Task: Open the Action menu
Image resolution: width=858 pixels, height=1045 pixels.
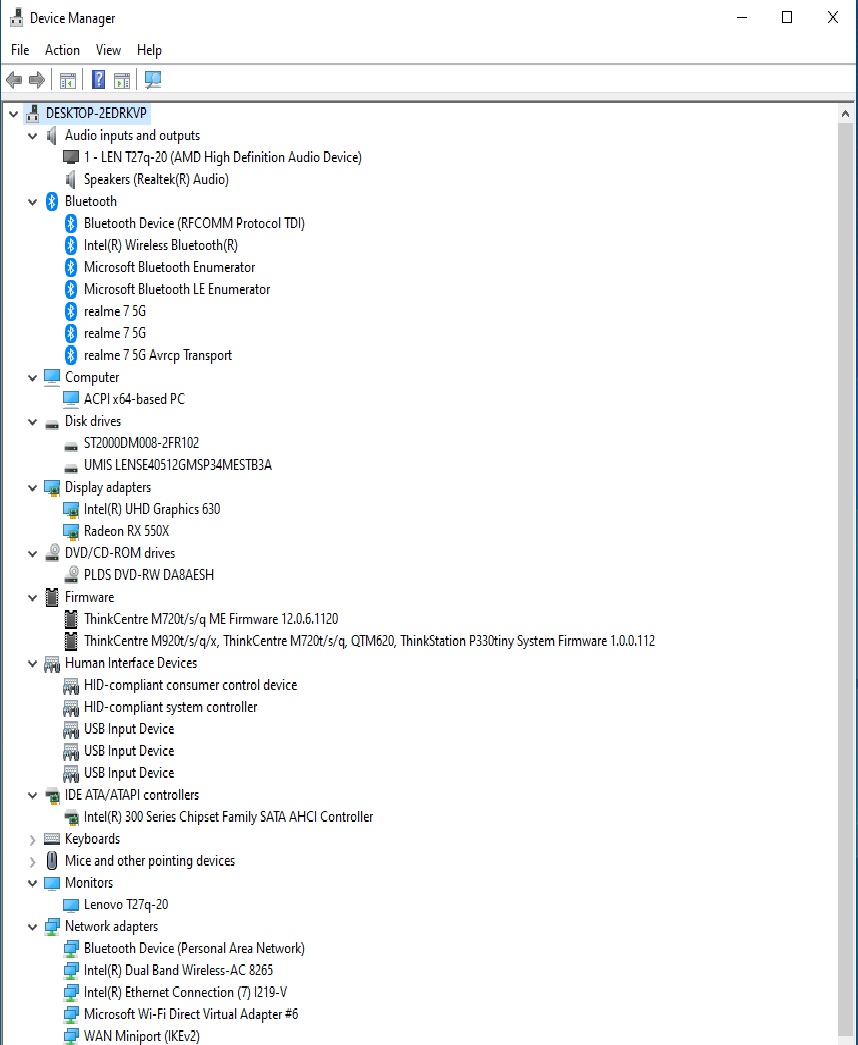Action: pyautogui.click(x=62, y=50)
